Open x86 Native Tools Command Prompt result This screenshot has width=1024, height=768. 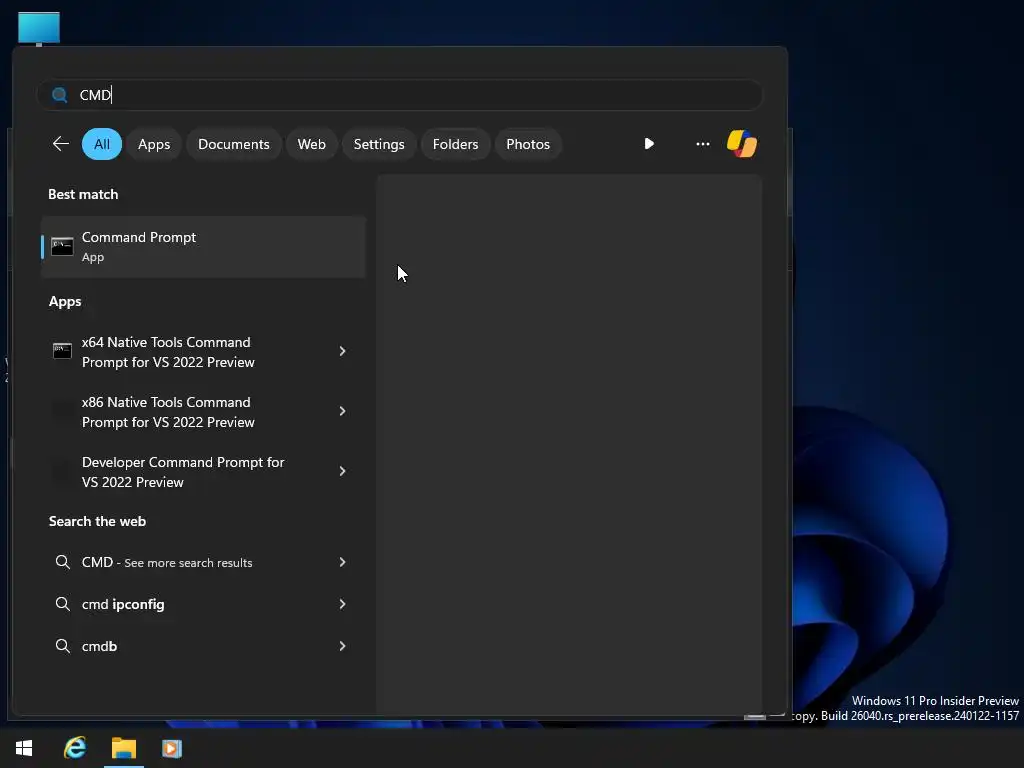click(203, 412)
